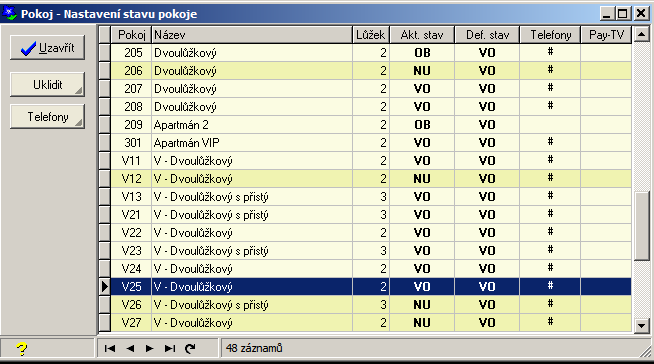Select room 207 cell
654x364 pixels.
(x=131, y=89)
